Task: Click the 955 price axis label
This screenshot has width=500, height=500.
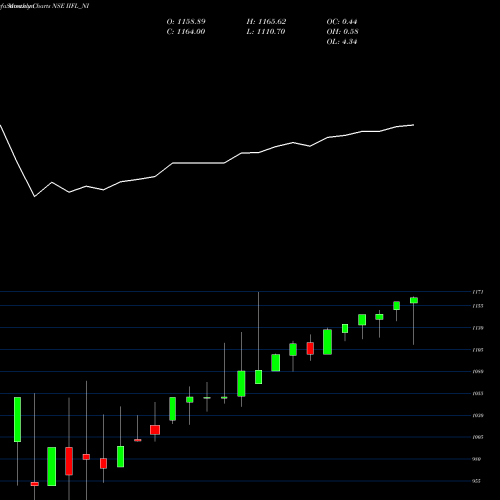Action: [x=477, y=481]
